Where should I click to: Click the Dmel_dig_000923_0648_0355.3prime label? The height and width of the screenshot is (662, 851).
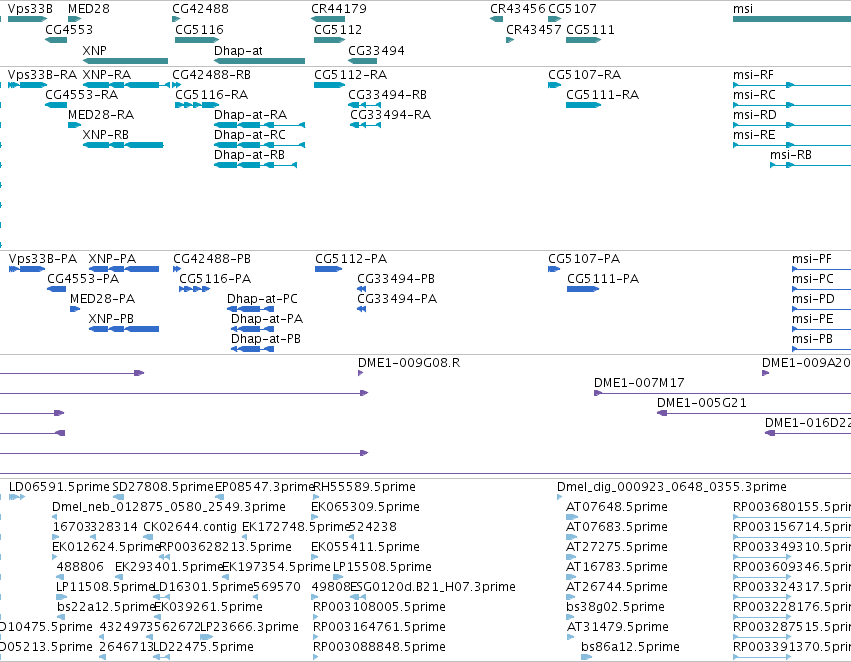coord(671,486)
